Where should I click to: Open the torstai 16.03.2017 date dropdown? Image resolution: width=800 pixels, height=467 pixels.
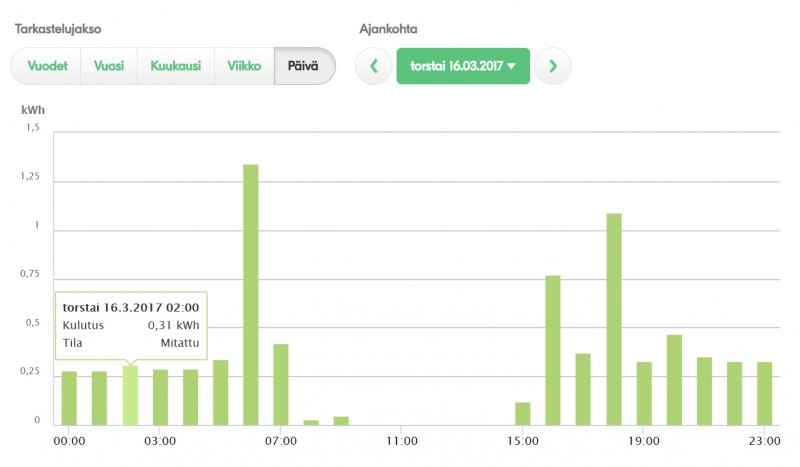[462, 67]
